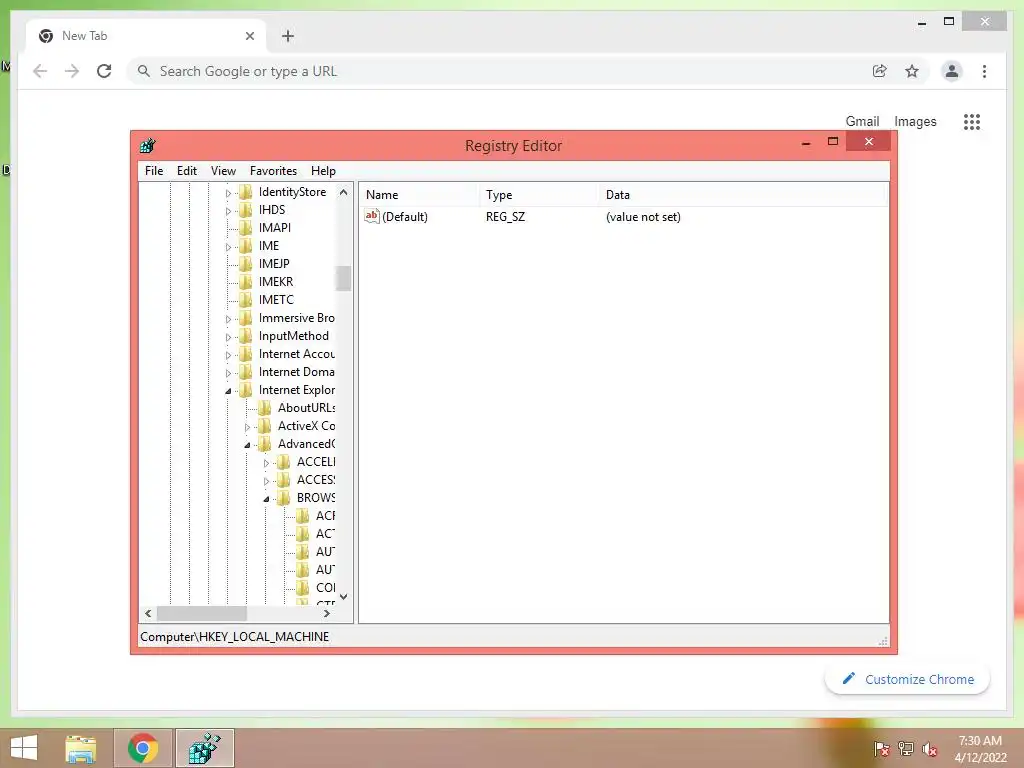Bookmark this tab with the star icon

tap(912, 71)
